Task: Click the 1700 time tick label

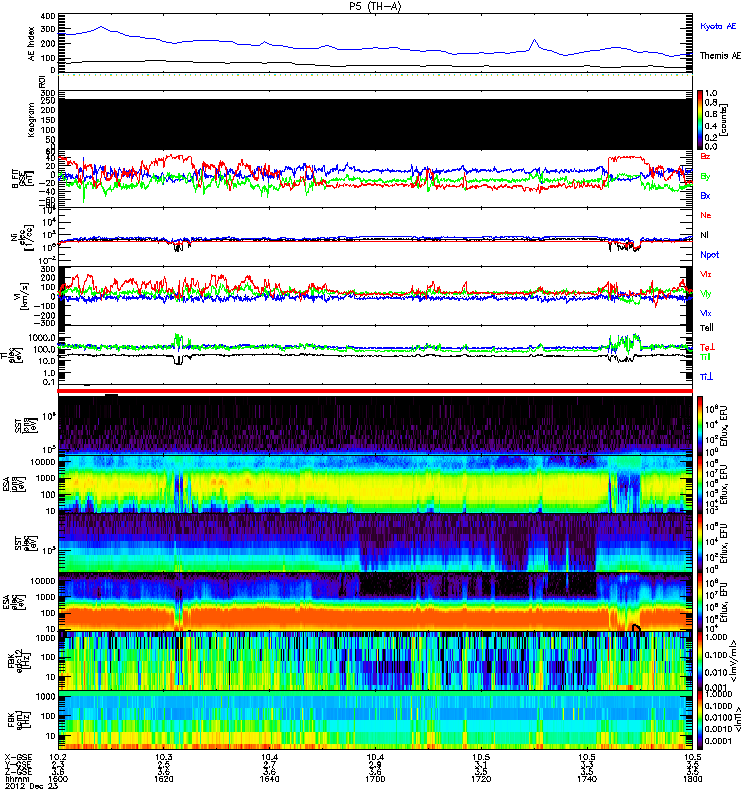Action: 375,779
